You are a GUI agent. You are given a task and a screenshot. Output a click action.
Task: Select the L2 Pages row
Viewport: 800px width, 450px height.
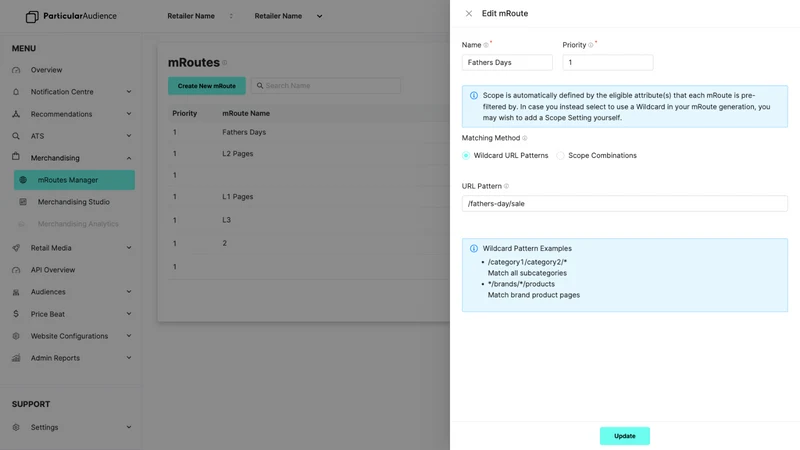pos(309,154)
